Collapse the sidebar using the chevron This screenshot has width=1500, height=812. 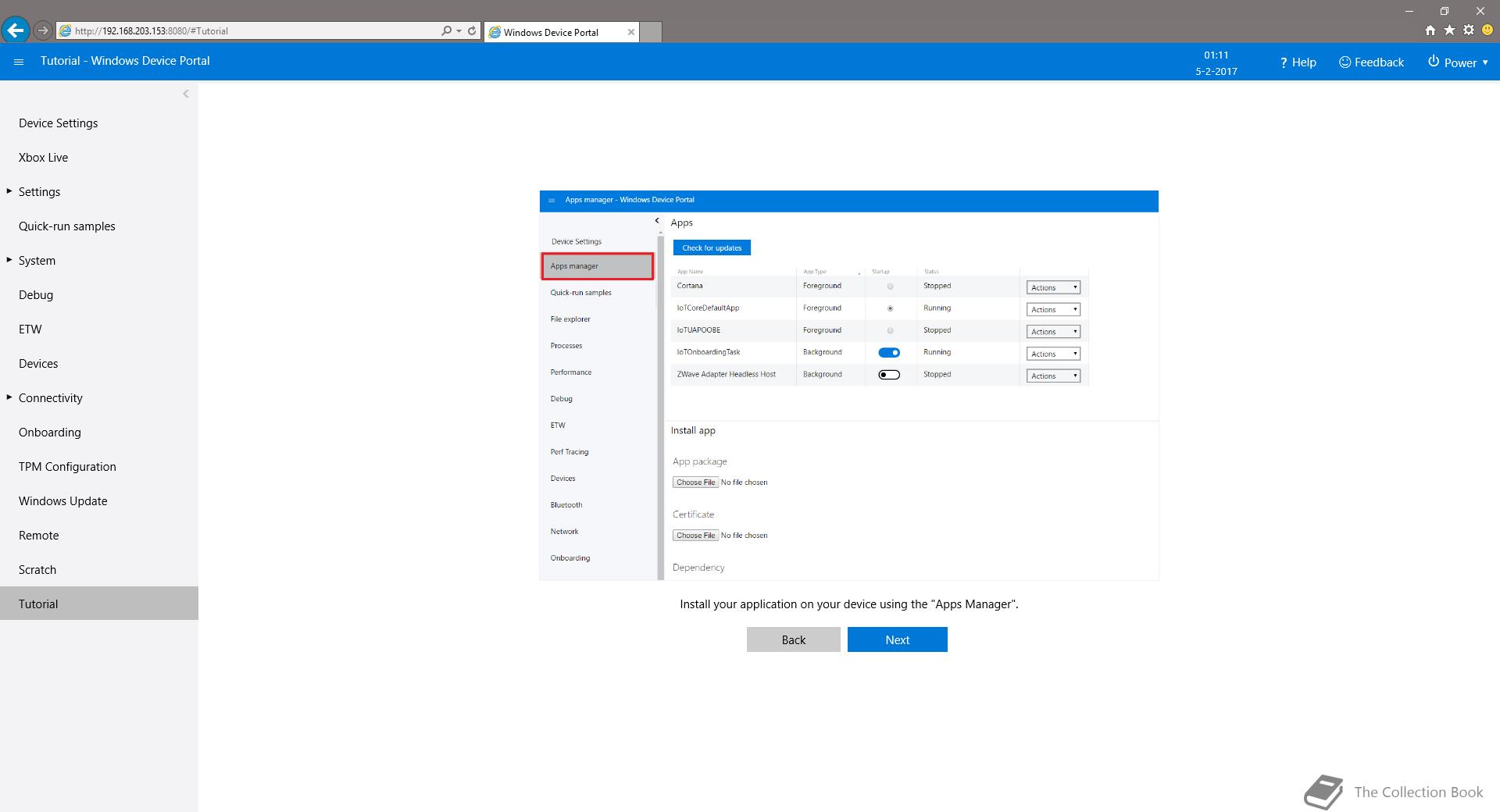pyautogui.click(x=186, y=94)
